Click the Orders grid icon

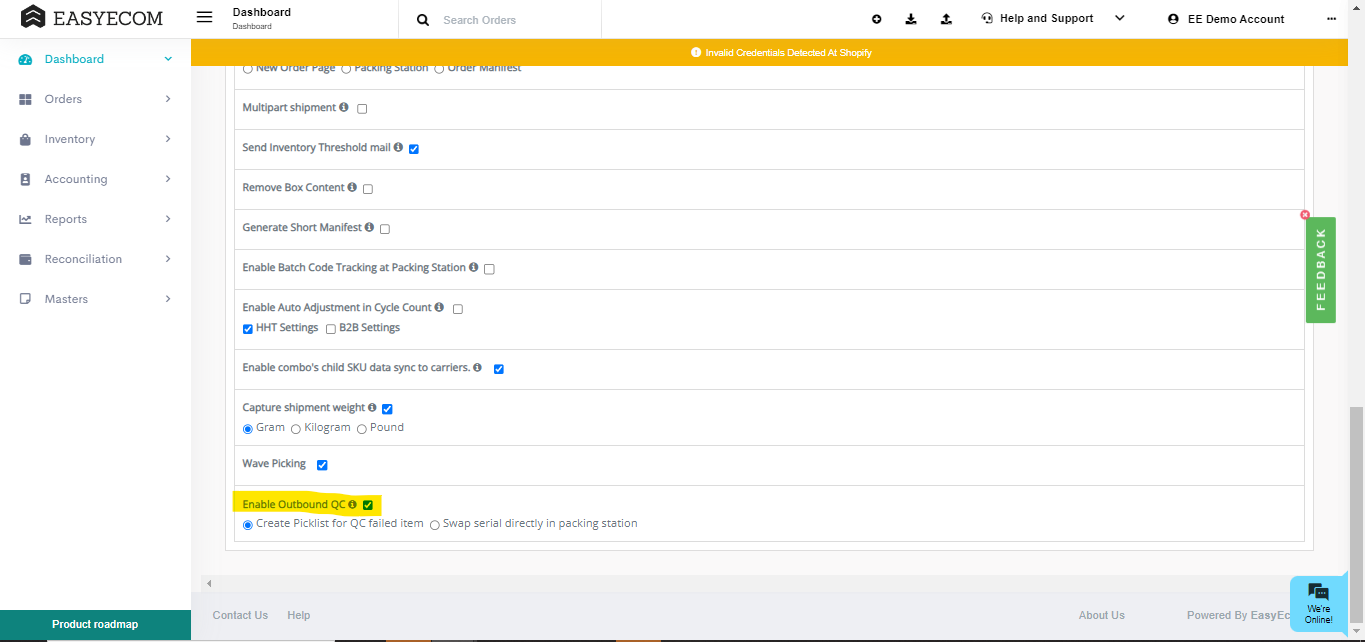point(26,99)
